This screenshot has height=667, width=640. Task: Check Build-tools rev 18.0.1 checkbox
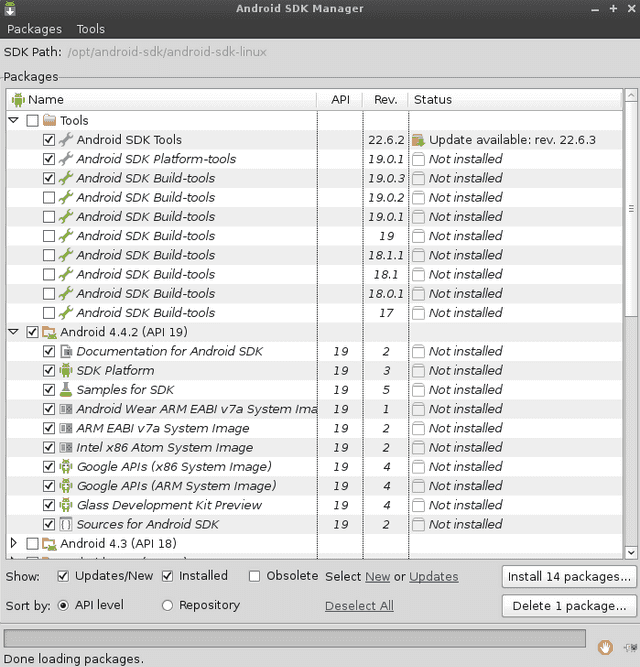click(49, 294)
